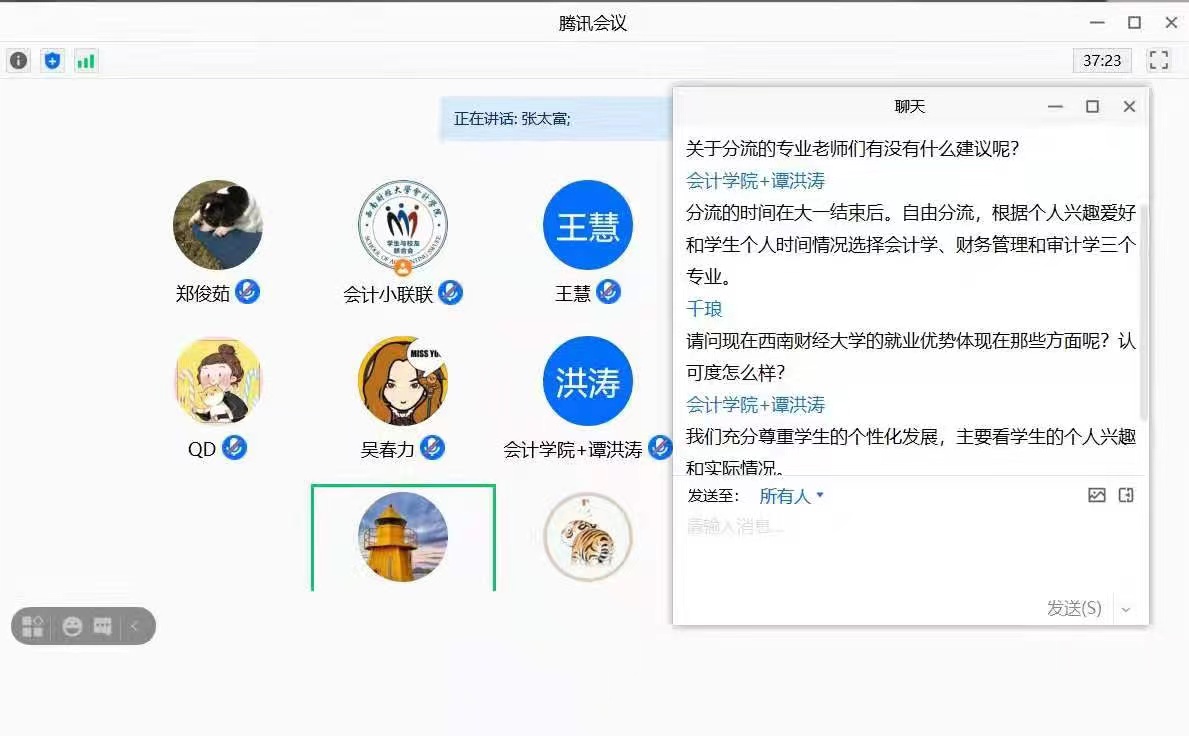Viewport: 1189px width, 736px height.
Task: Check the green network signal icon
Action: pyautogui.click(x=86, y=61)
